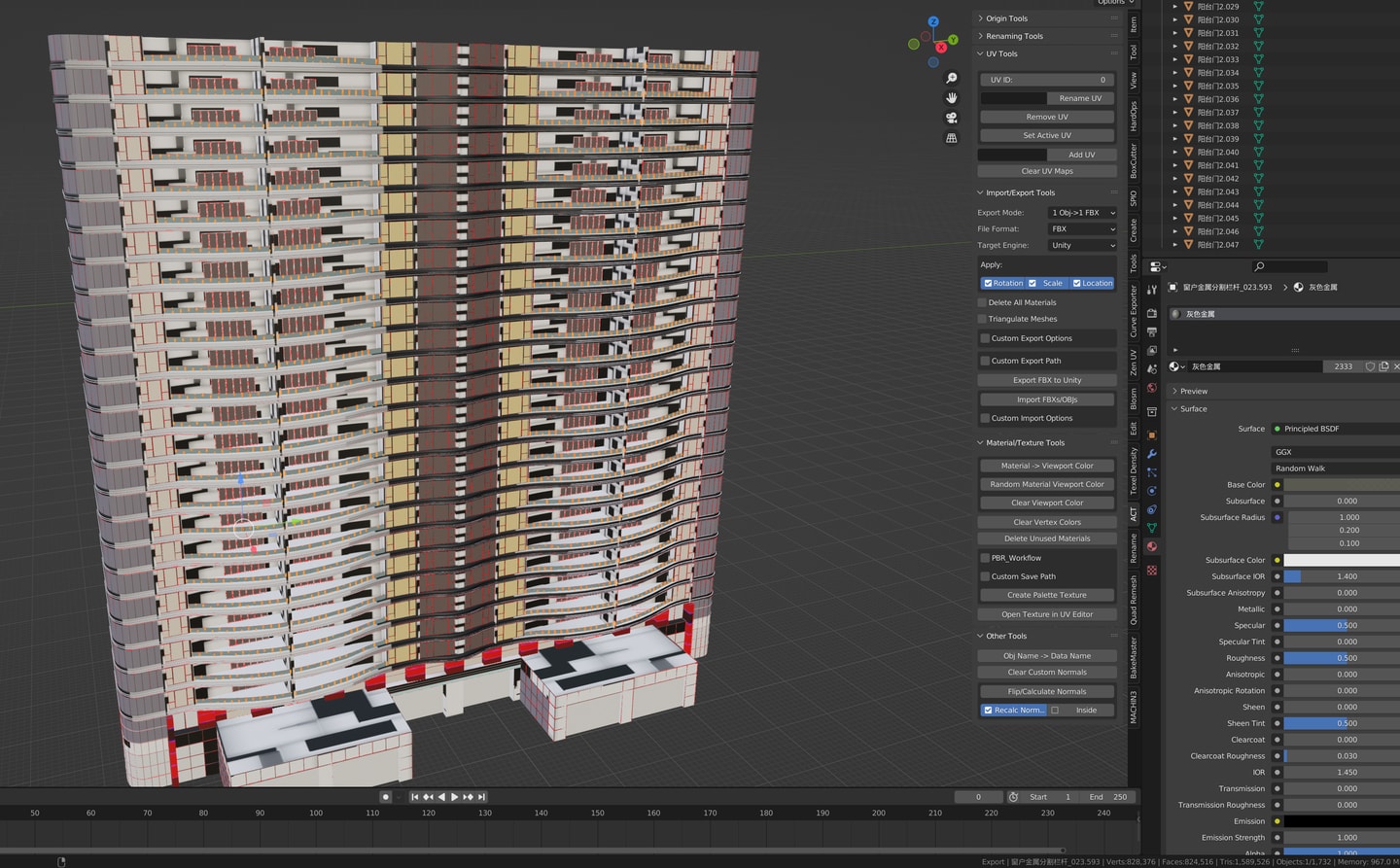Open the File Format FBX dropdown
This screenshot has width=1400, height=868.
1082,229
